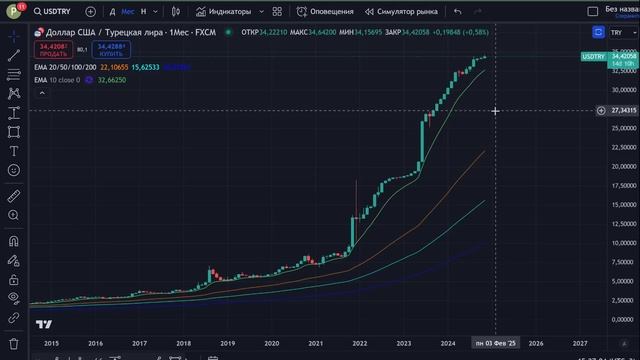The height and width of the screenshot is (360, 640).
Task: Select the EMA 10 close 0 legend
Action: (x=57, y=80)
